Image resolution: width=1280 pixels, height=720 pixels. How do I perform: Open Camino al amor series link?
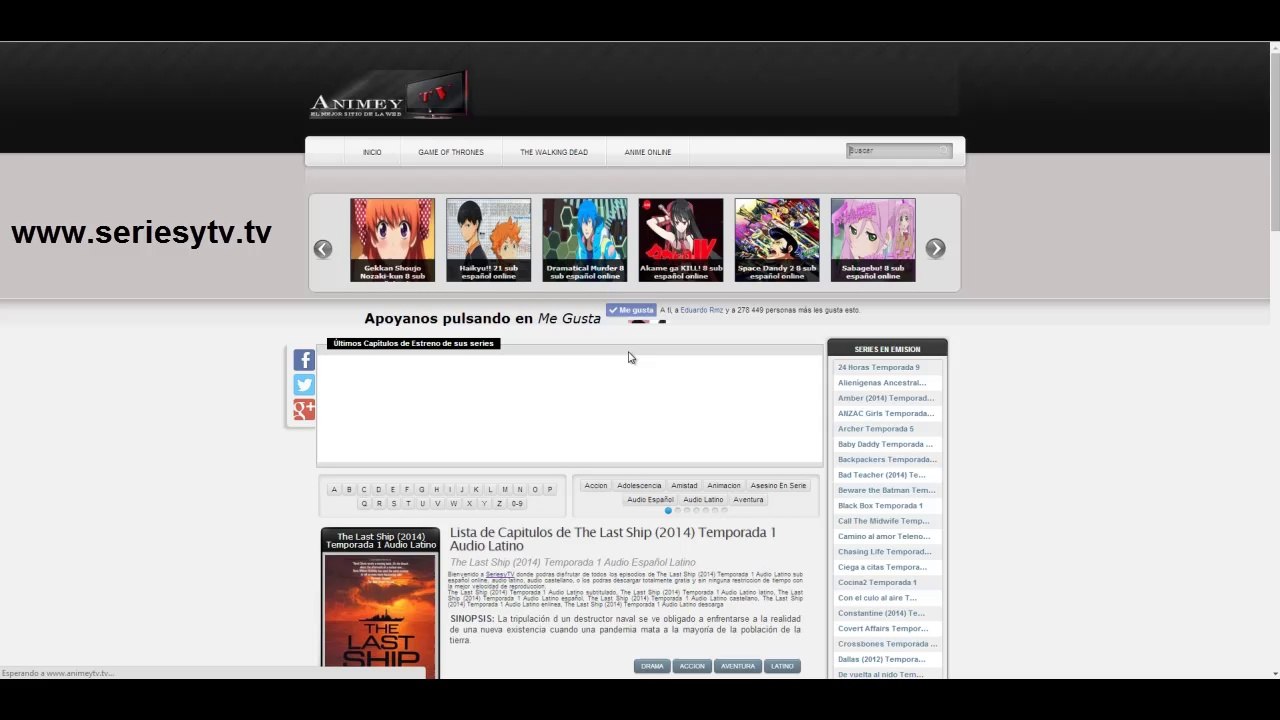(x=884, y=537)
